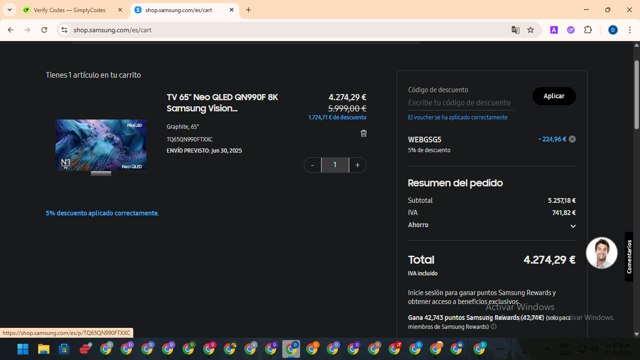Click the 'Graphite, 65"' variant text
The width and height of the screenshot is (640, 360).
pyautogui.click(x=182, y=127)
